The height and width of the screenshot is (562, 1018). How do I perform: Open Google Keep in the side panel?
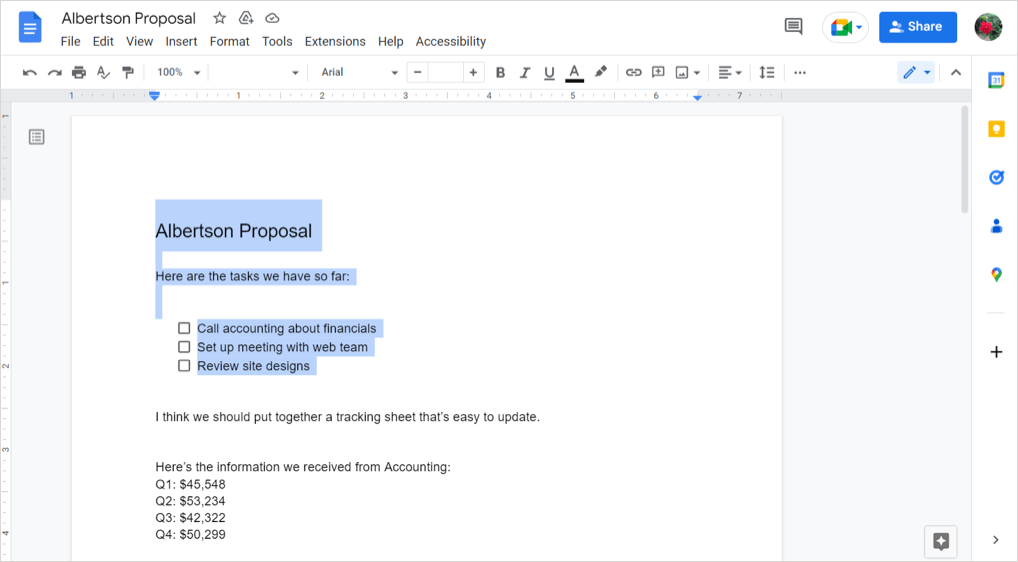(996, 129)
